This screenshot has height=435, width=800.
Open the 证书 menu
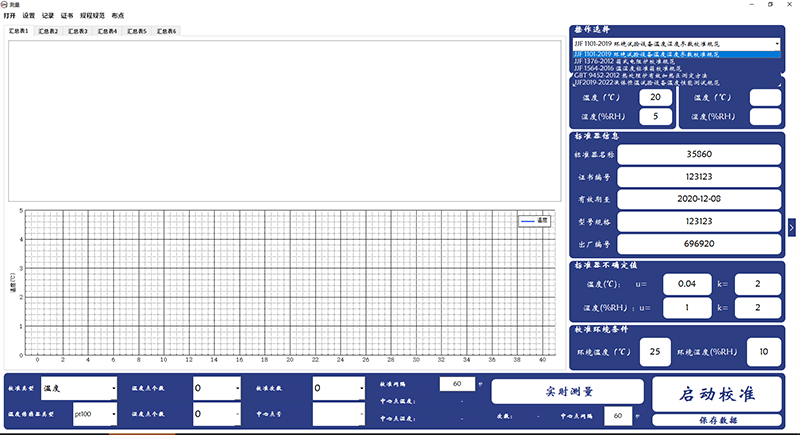click(67, 16)
